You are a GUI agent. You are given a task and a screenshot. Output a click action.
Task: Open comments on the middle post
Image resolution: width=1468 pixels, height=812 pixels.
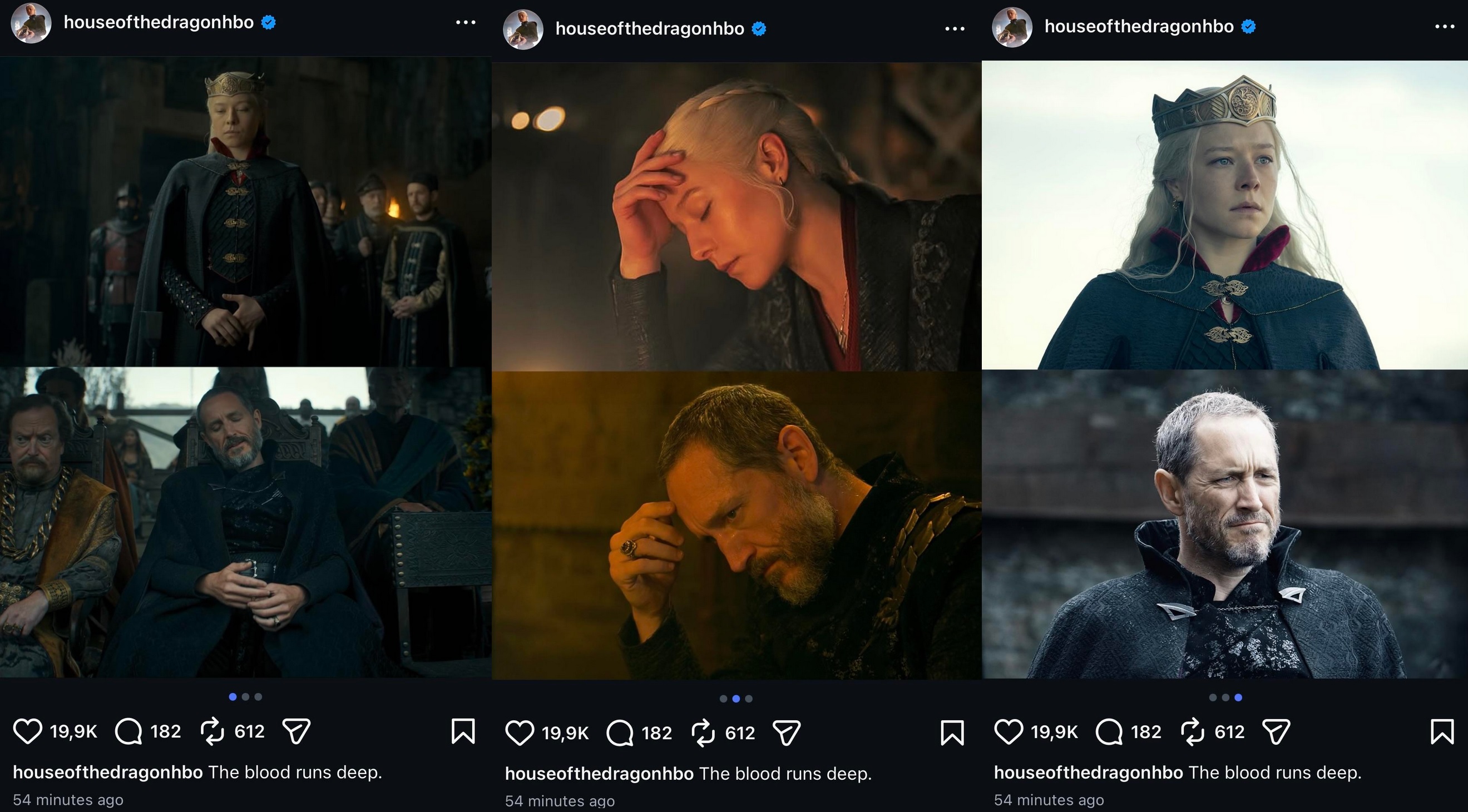[x=620, y=733]
